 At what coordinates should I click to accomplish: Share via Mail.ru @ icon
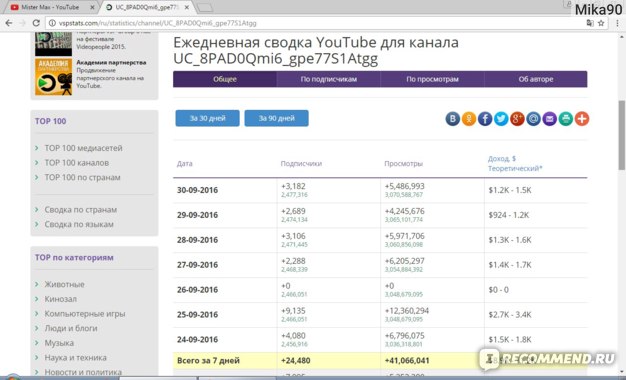coord(533,119)
